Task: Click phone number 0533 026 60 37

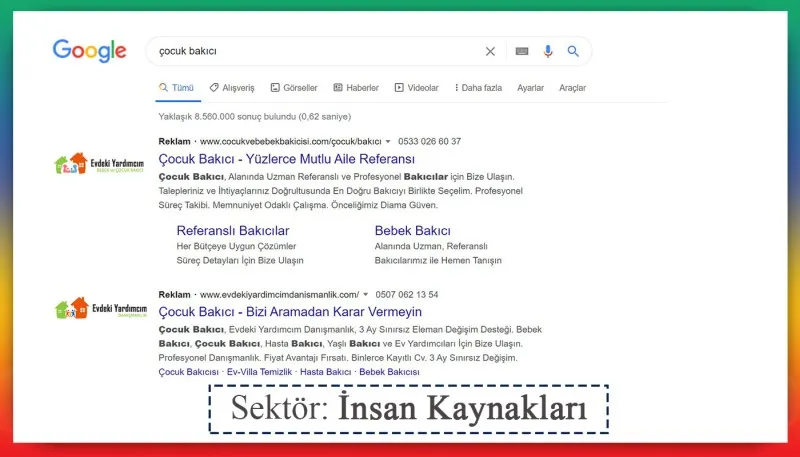Action: [430, 141]
